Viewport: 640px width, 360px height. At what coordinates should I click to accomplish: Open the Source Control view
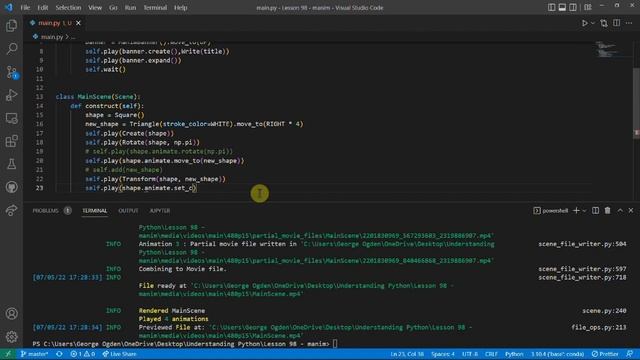[x=11, y=72]
